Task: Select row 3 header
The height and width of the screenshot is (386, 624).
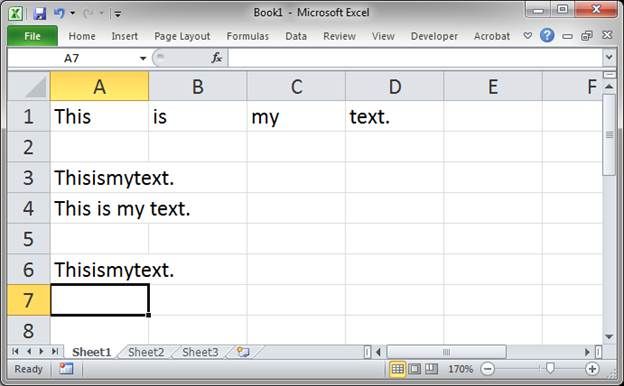Action: pos(29,177)
